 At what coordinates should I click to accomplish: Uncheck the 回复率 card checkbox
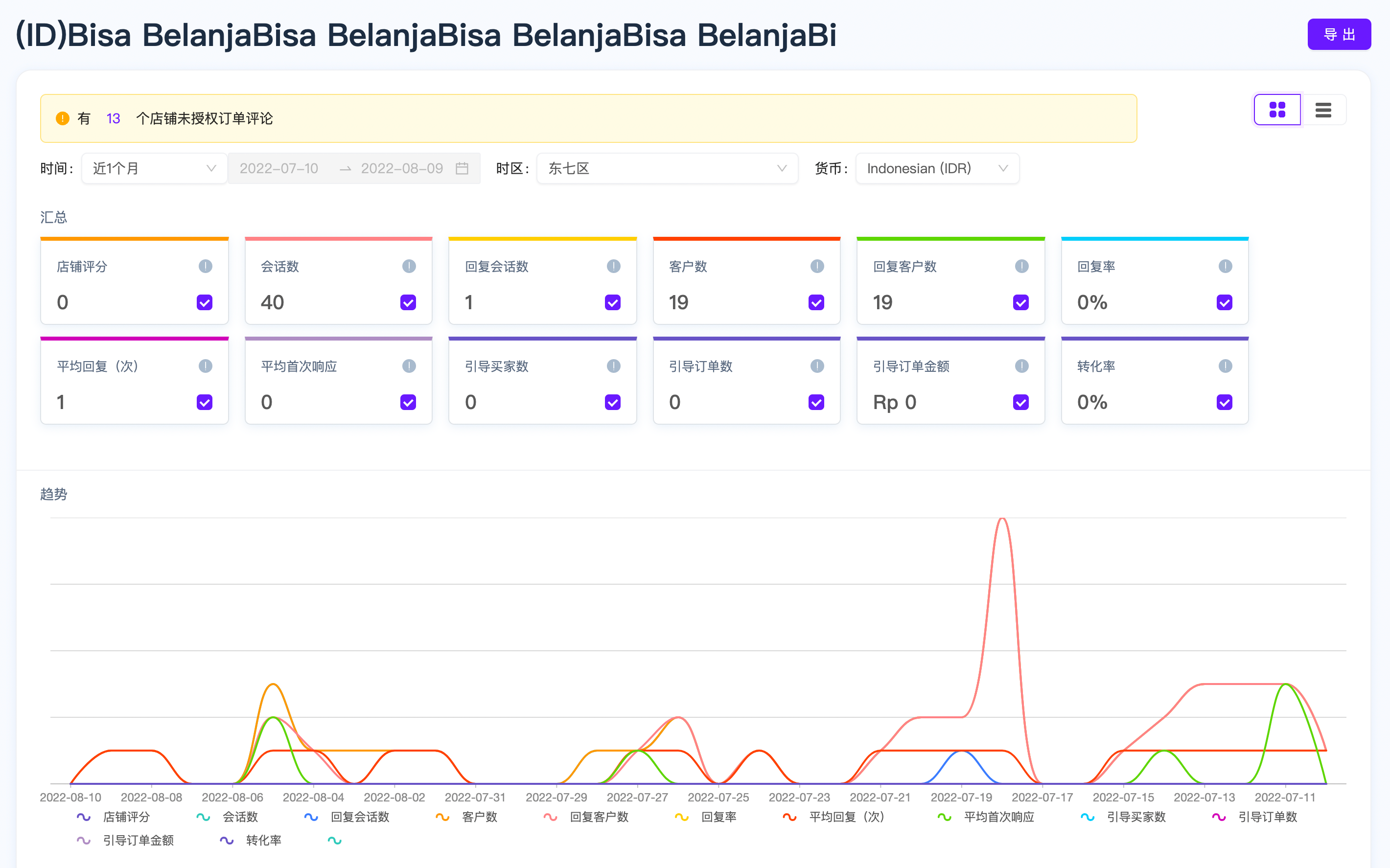(1225, 302)
